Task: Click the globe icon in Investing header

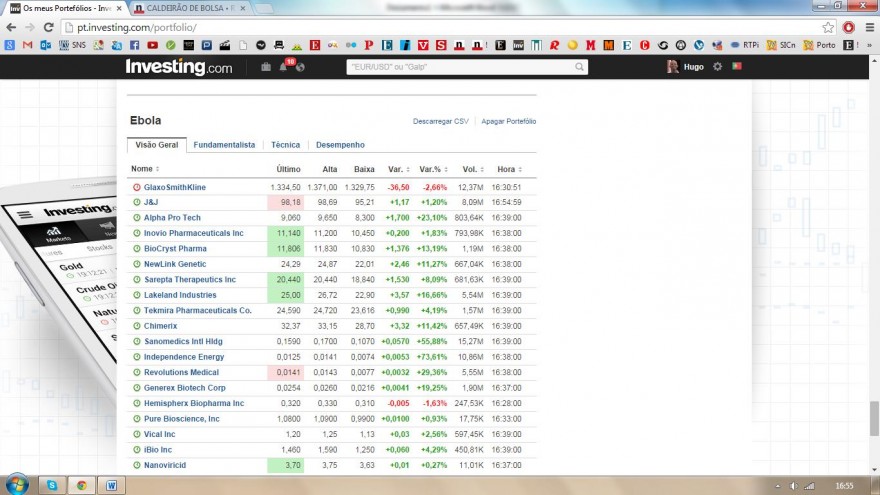Action: pos(300,67)
